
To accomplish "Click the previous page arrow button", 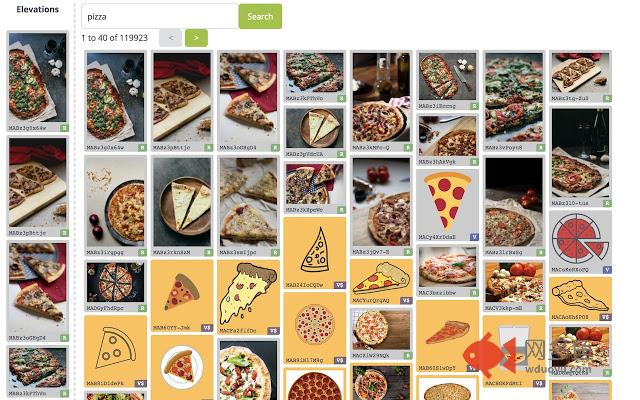I will point(170,38).
